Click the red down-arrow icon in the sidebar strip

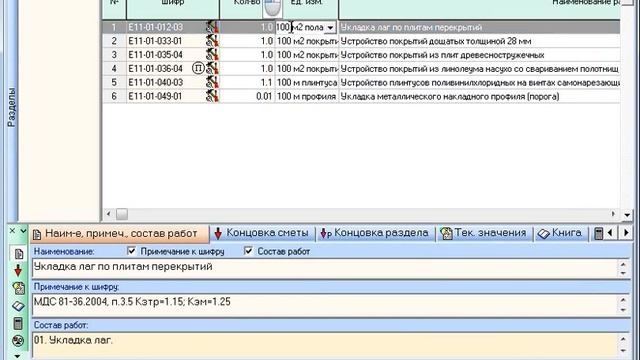pos(18,271)
